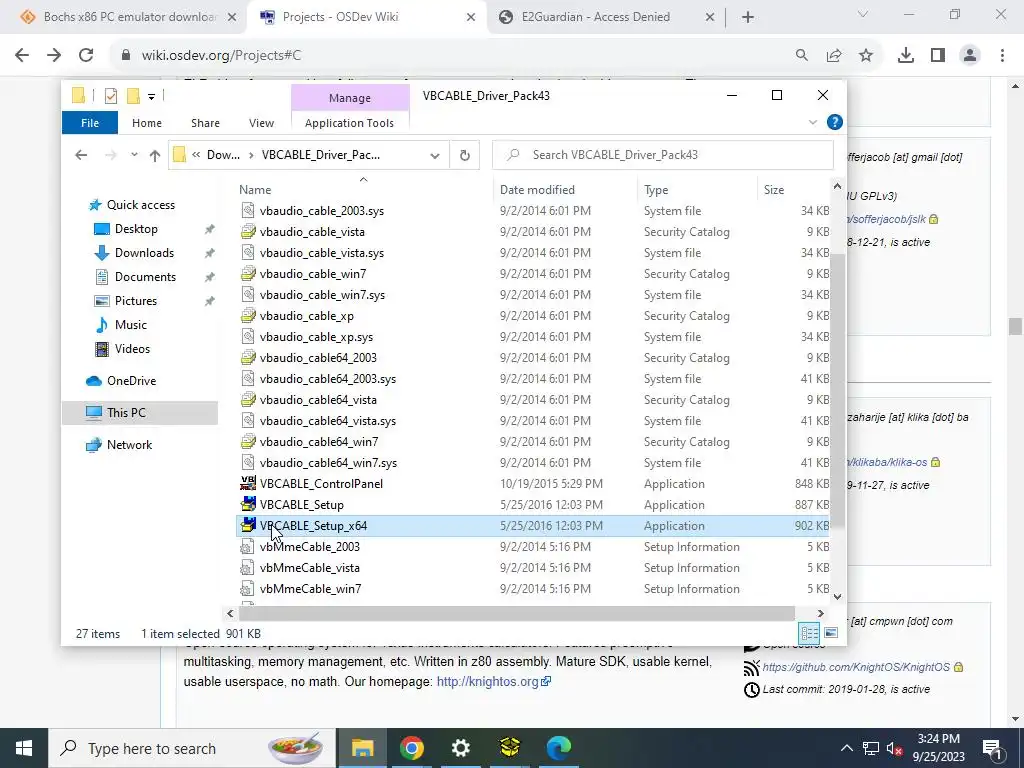This screenshot has width=1024, height=768.
Task: Open Pictures in navigation pane
Action: tap(135, 301)
